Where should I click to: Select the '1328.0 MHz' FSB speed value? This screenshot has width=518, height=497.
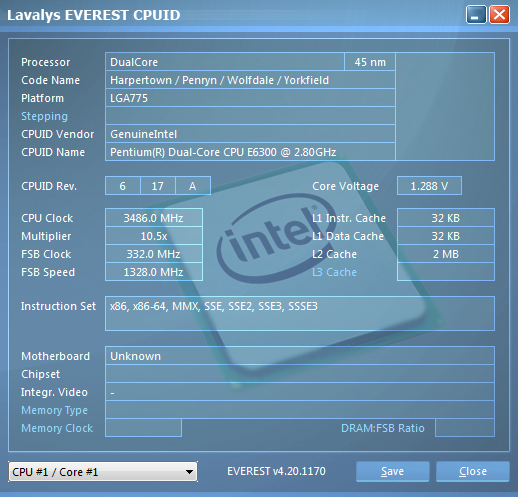tap(154, 272)
